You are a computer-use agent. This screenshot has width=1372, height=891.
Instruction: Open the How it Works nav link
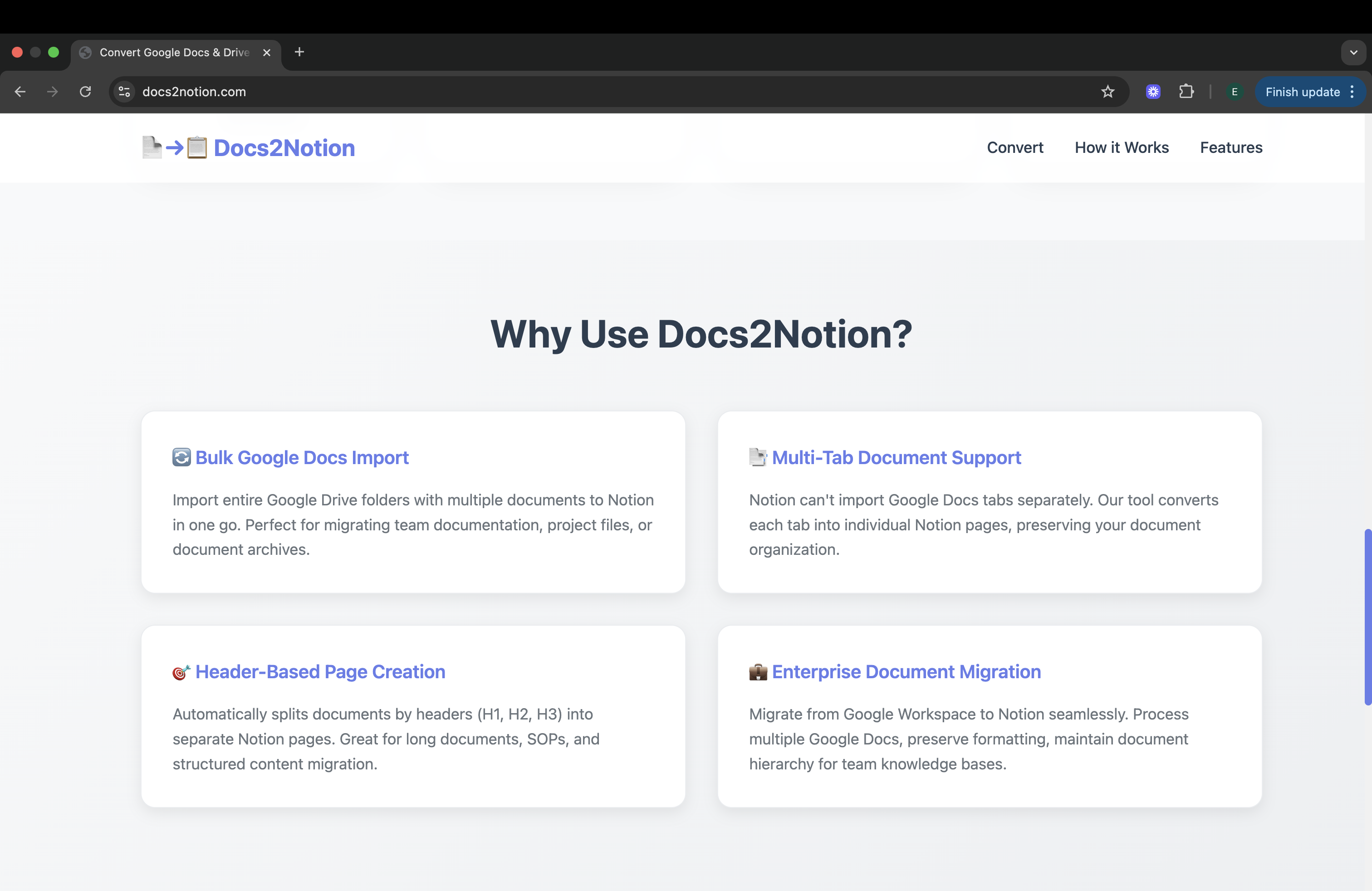(1121, 147)
